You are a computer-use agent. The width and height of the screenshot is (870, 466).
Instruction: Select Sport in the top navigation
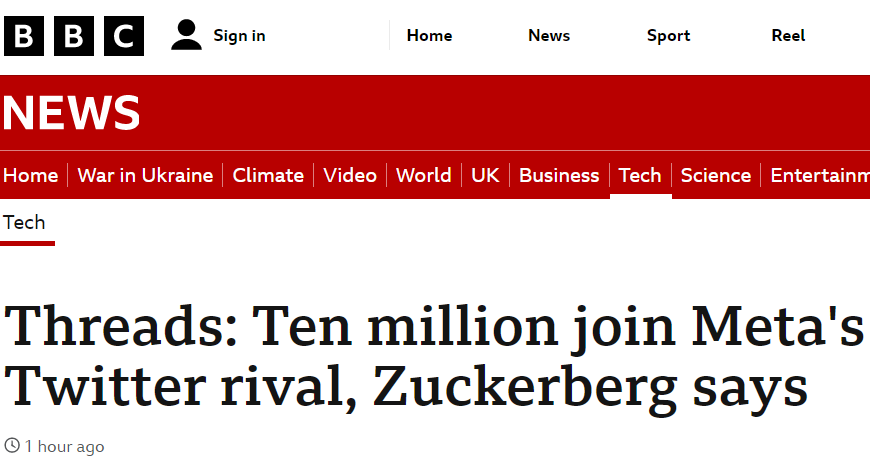(x=668, y=36)
